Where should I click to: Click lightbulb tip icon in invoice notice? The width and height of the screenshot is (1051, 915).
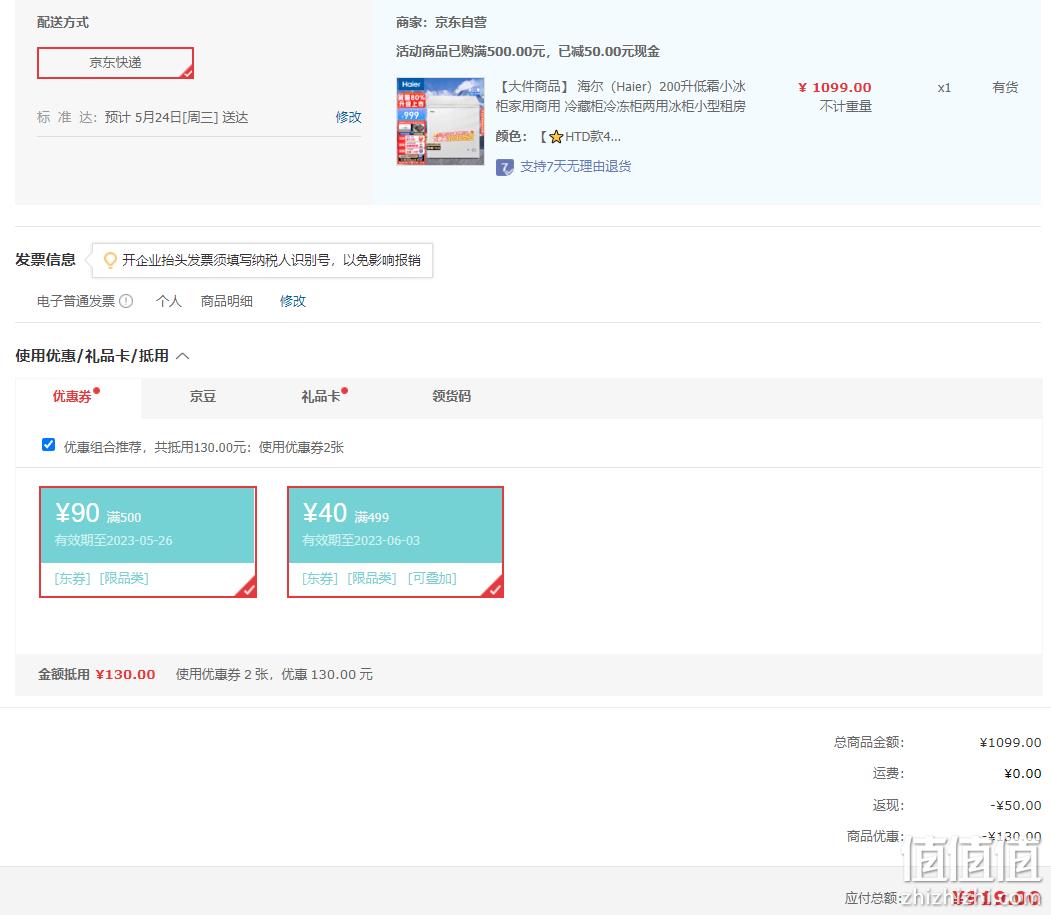pyautogui.click(x=110, y=260)
